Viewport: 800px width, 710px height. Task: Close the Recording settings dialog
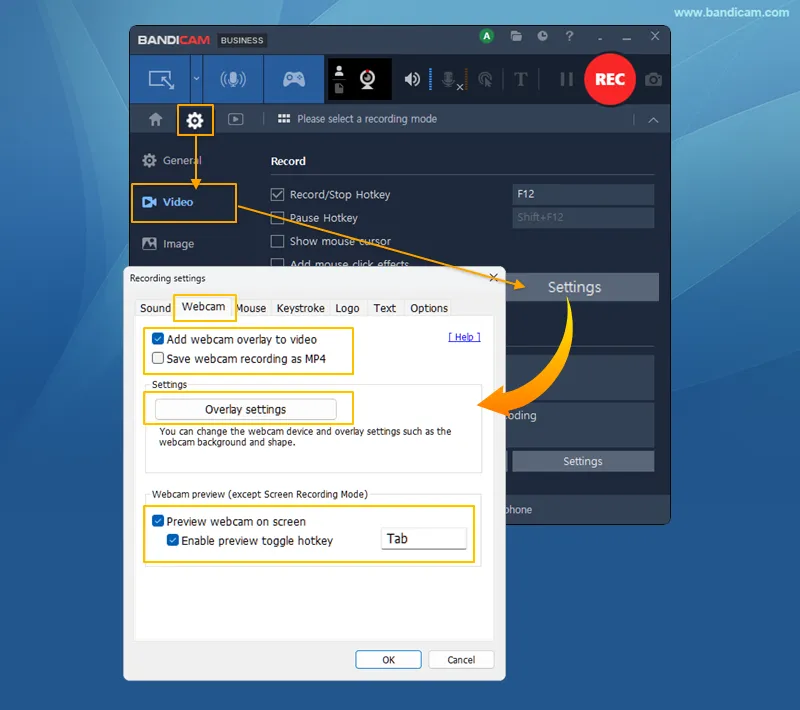[493, 277]
